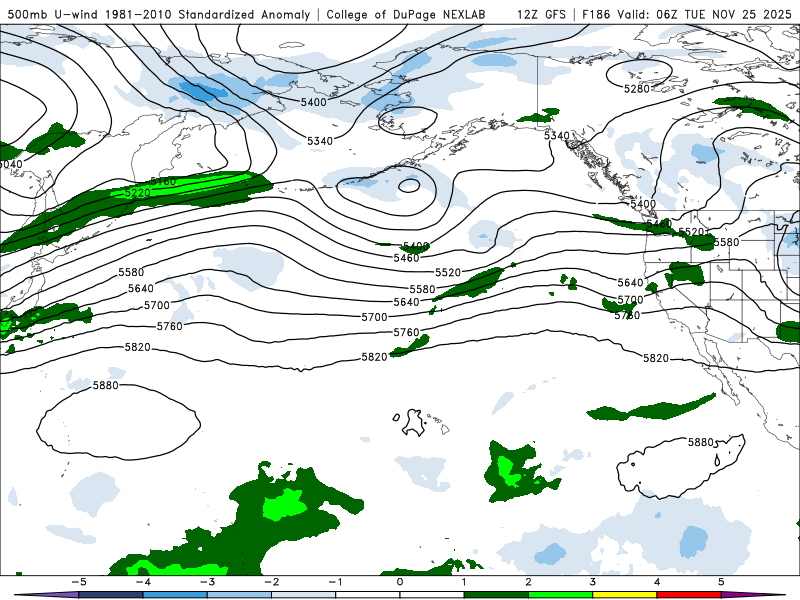The width and height of the screenshot is (800, 600).
Task: Click the '5280' contour label
Action: [636, 89]
